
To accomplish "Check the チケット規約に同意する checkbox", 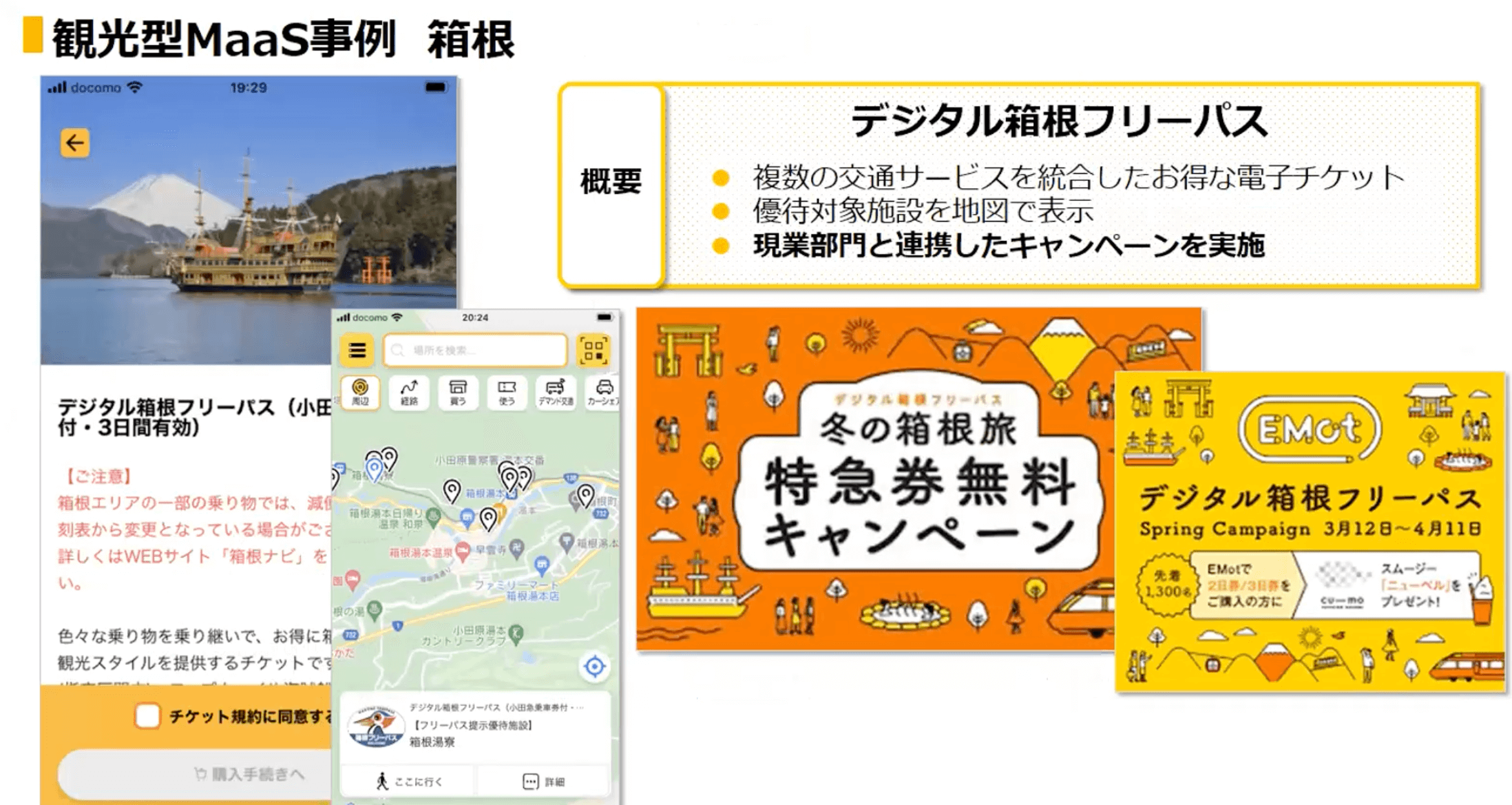I will click(147, 716).
